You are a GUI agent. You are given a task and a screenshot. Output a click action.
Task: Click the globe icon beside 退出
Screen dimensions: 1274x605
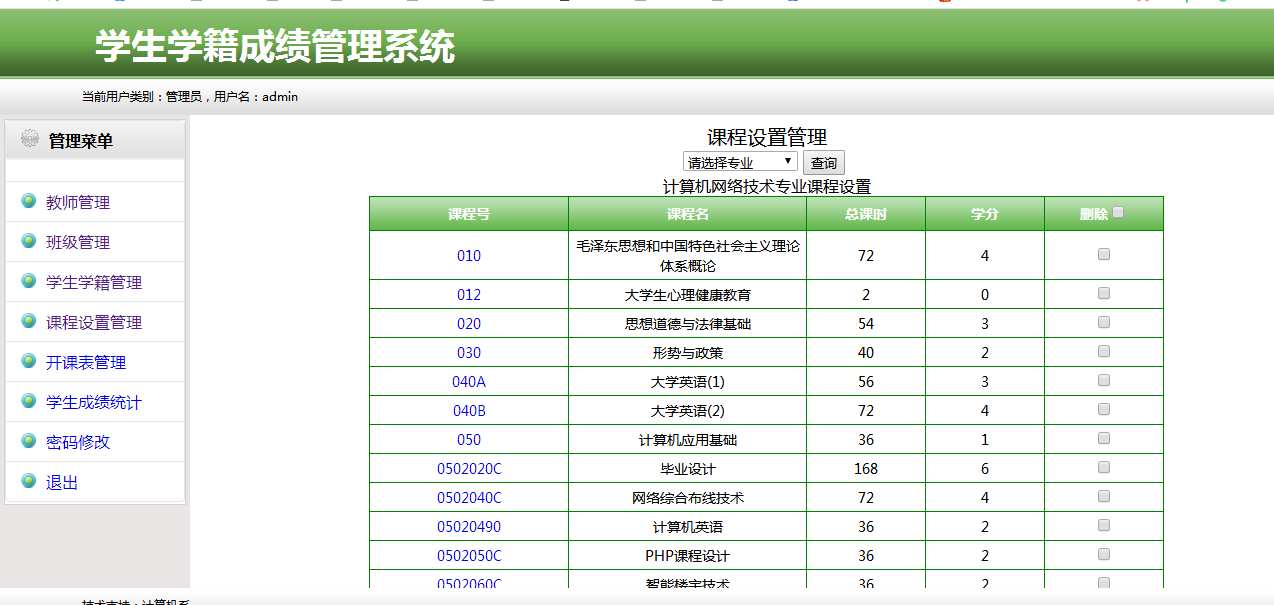coord(29,481)
